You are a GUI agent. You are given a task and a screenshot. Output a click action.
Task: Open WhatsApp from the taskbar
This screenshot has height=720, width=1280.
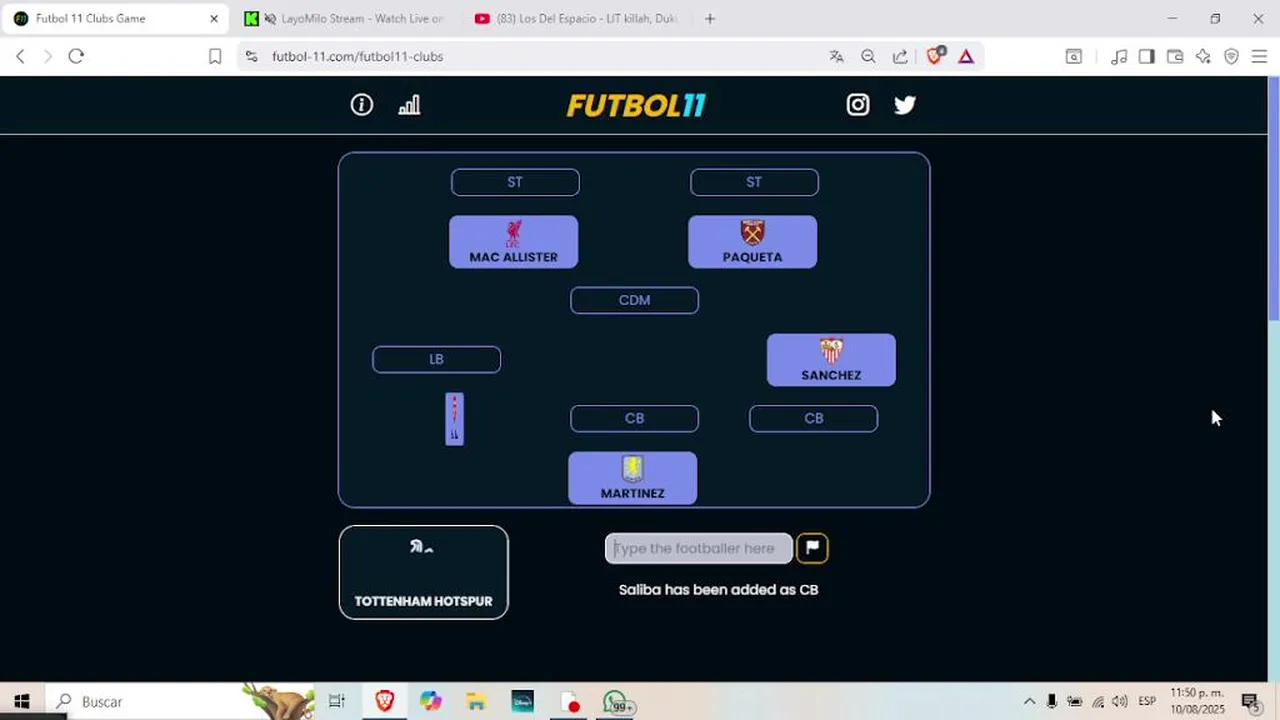615,702
